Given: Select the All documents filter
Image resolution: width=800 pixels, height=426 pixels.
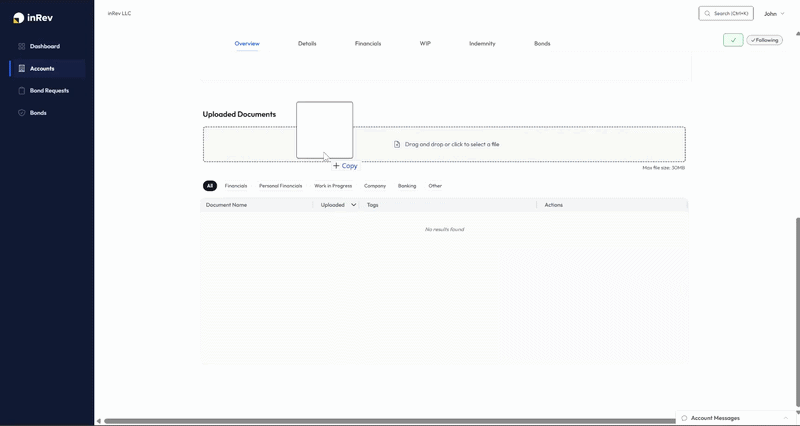Looking at the screenshot, I should tap(210, 186).
